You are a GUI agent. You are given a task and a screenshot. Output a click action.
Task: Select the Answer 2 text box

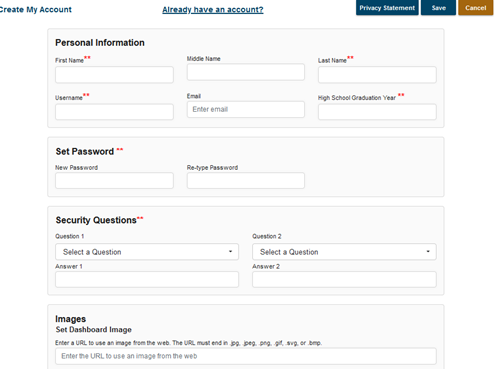tap(344, 279)
